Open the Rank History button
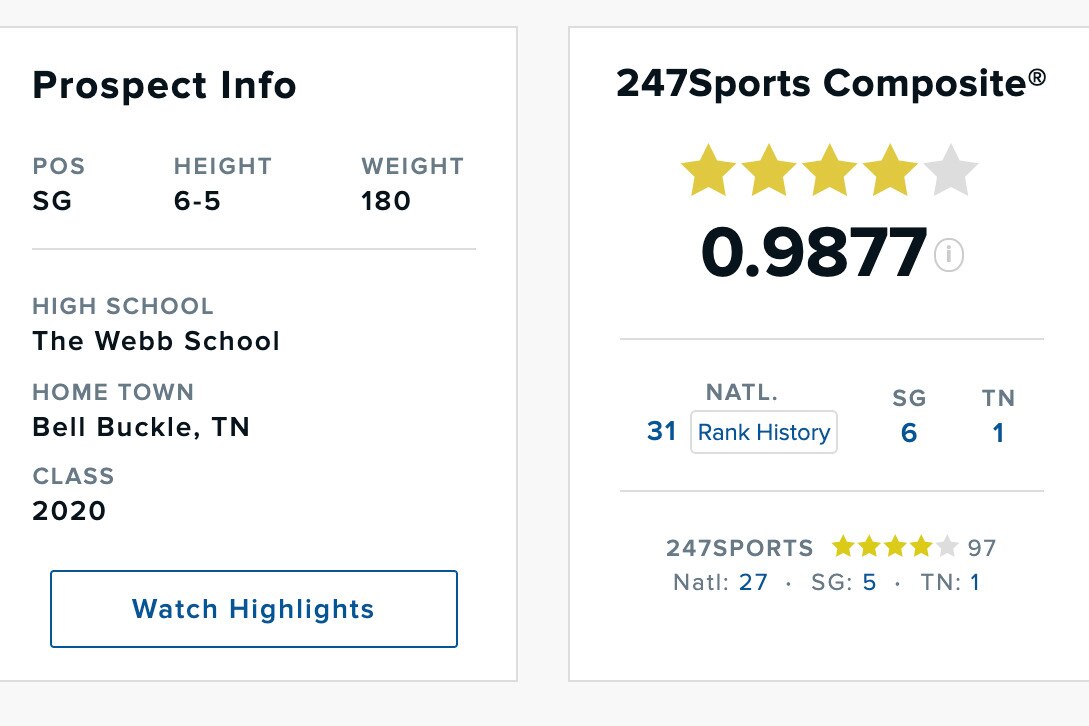Image resolution: width=1089 pixels, height=726 pixels. (764, 433)
